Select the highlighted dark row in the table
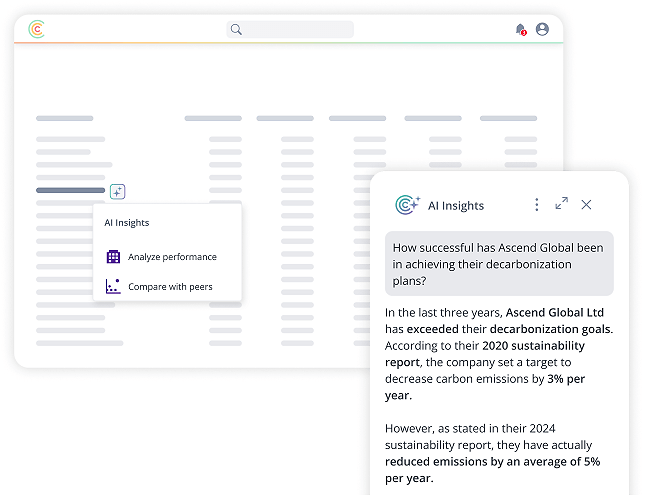The height and width of the screenshot is (497, 650). (70, 190)
